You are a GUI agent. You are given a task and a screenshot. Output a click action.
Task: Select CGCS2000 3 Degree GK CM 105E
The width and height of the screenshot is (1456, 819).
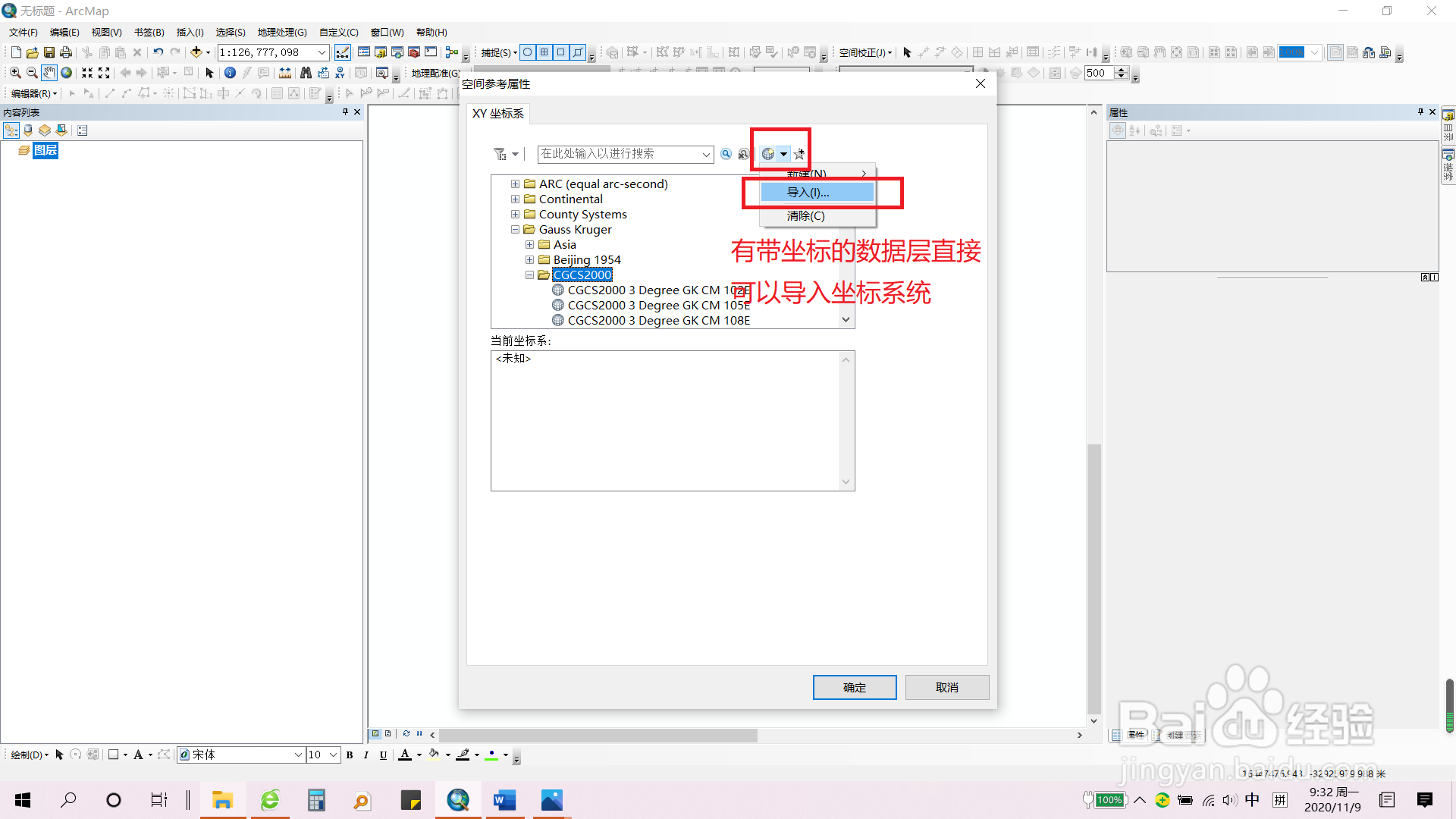pyautogui.click(x=657, y=305)
